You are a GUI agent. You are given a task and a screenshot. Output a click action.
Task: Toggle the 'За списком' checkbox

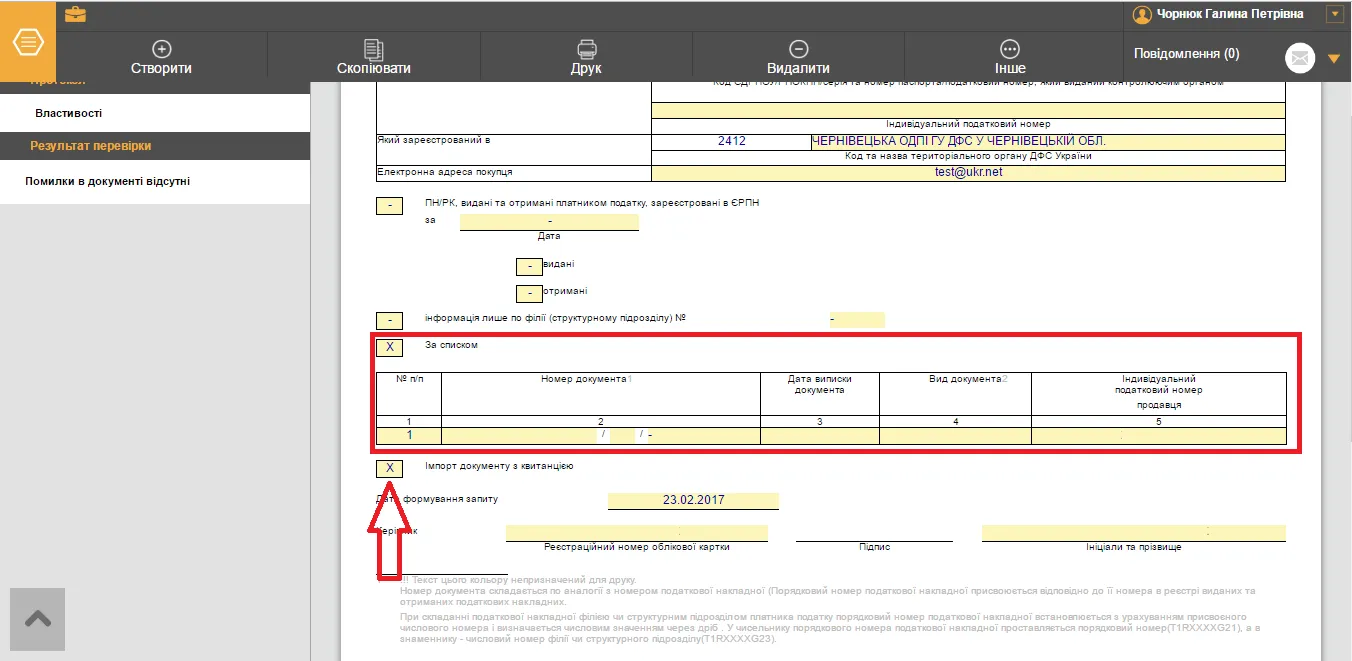pos(389,347)
